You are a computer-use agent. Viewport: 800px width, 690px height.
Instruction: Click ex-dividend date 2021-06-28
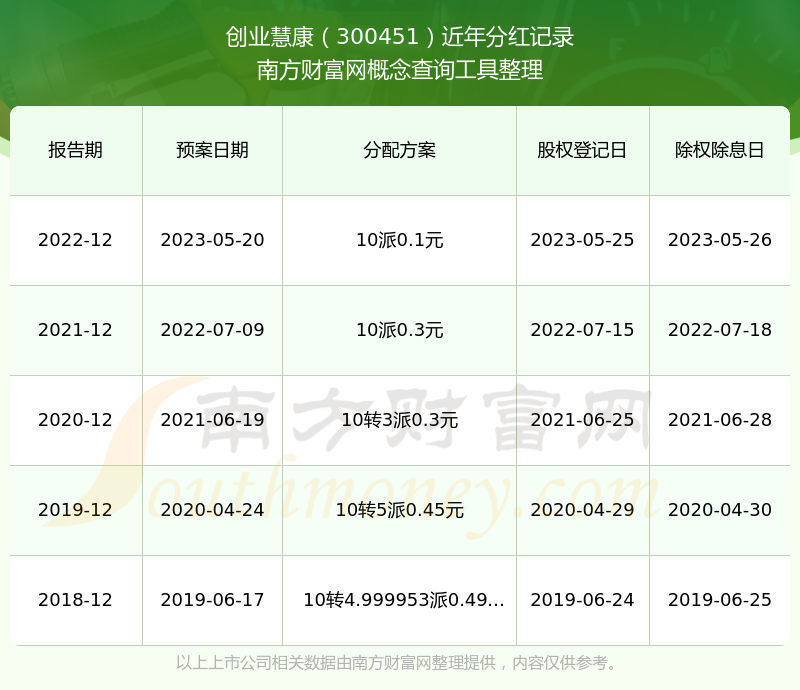pyautogui.click(x=719, y=420)
